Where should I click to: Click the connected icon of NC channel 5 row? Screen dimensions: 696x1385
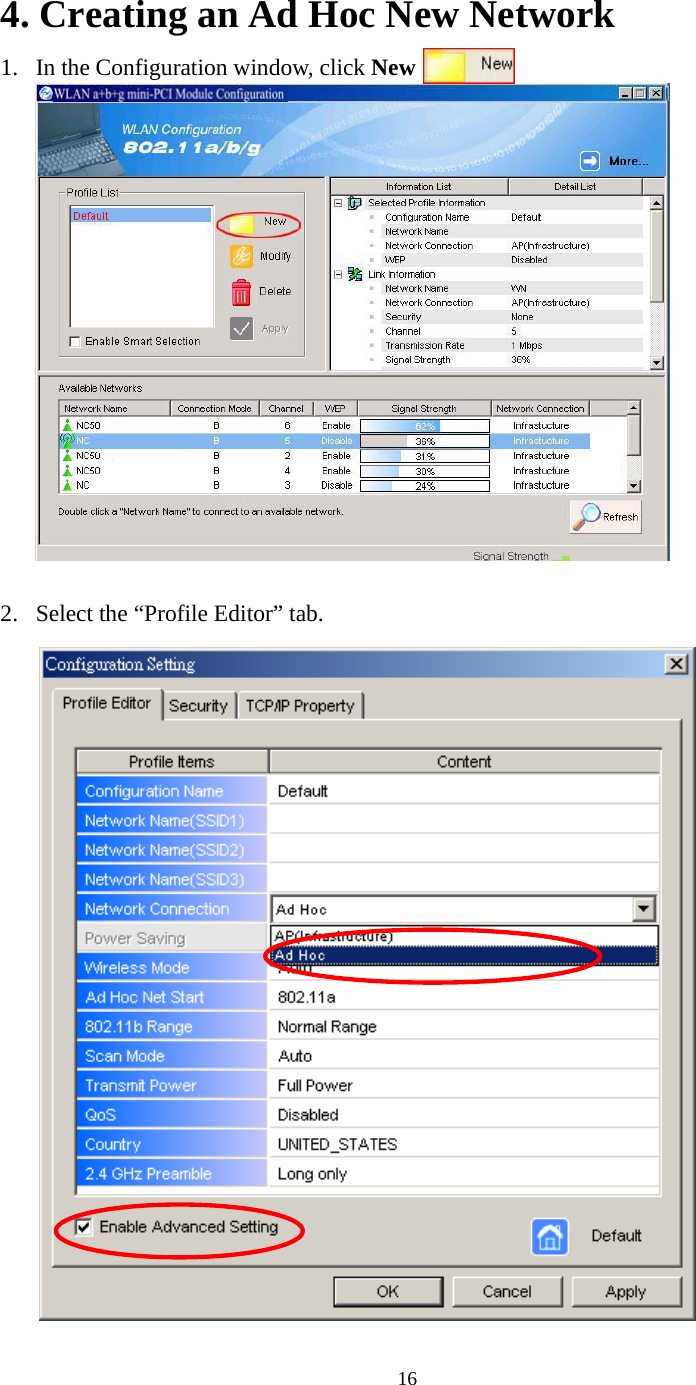pyautogui.click(x=67, y=440)
